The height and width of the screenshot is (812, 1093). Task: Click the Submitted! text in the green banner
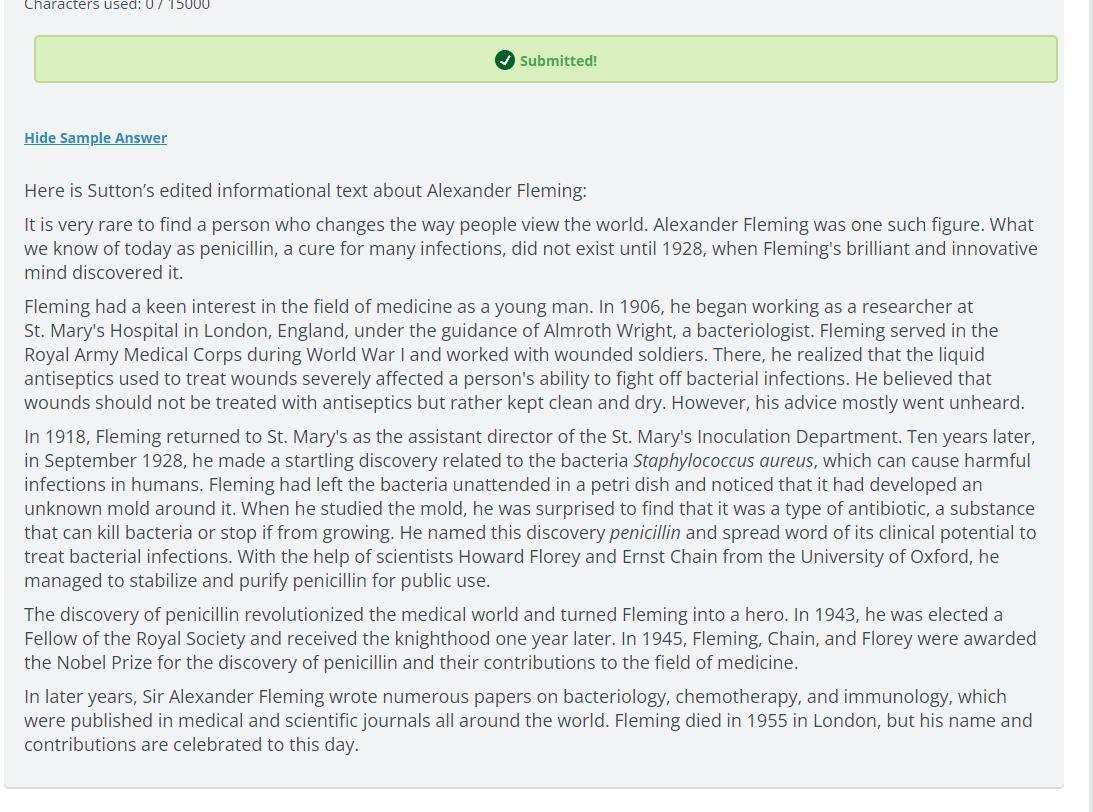coord(558,61)
